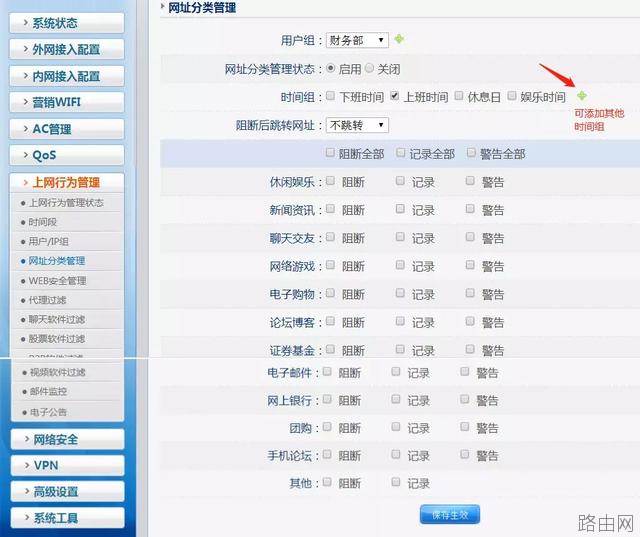This screenshot has width=640, height=537.
Task: Check 阻断 for 团购 category
Action: coord(327,427)
